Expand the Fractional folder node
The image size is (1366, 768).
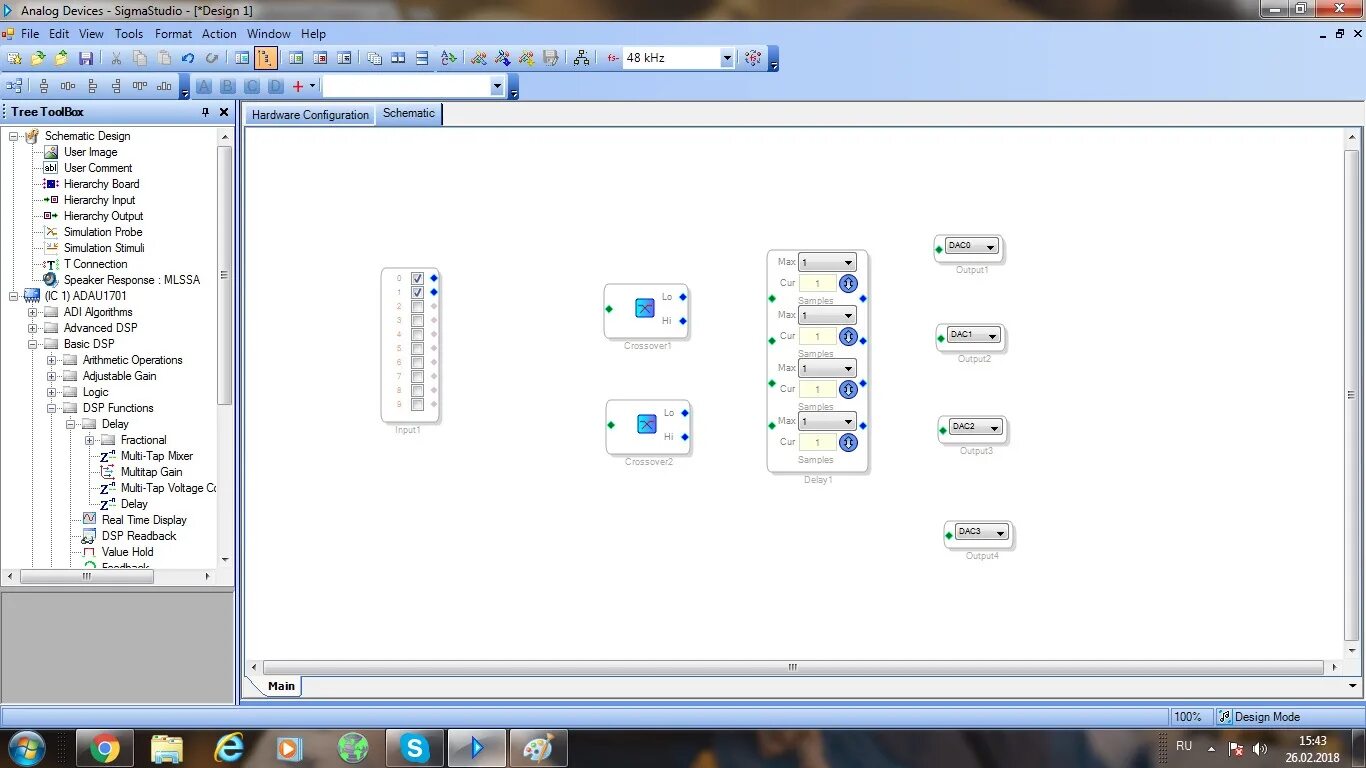pos(89,440)
